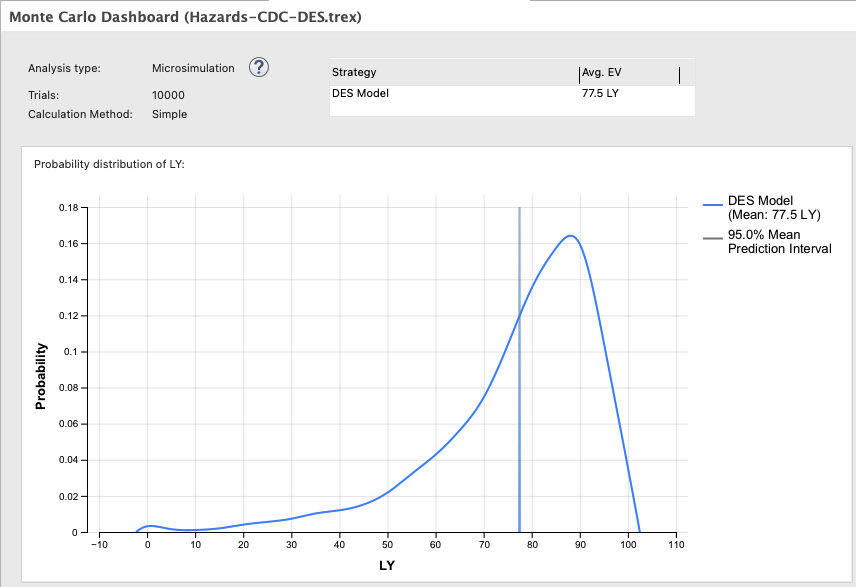This screenshot has height=587, width=856.
Task: Click the Monte Carlo Dashboard title
Action: (x=185, y=17)
